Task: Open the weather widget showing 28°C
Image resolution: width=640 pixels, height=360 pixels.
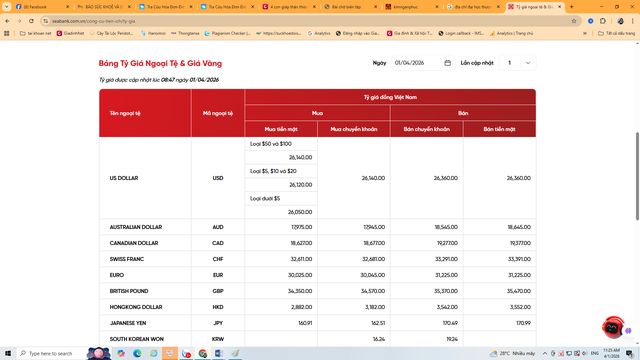Action: (x=512, y=353)
